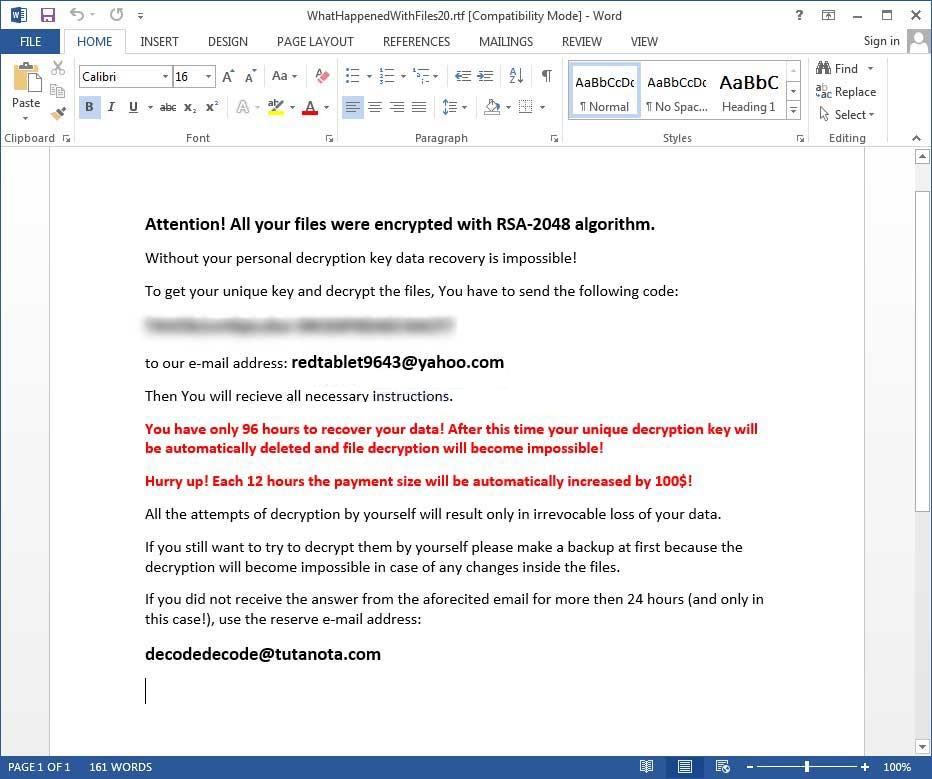Save the document with the floppy disk icon

[48, 15]
